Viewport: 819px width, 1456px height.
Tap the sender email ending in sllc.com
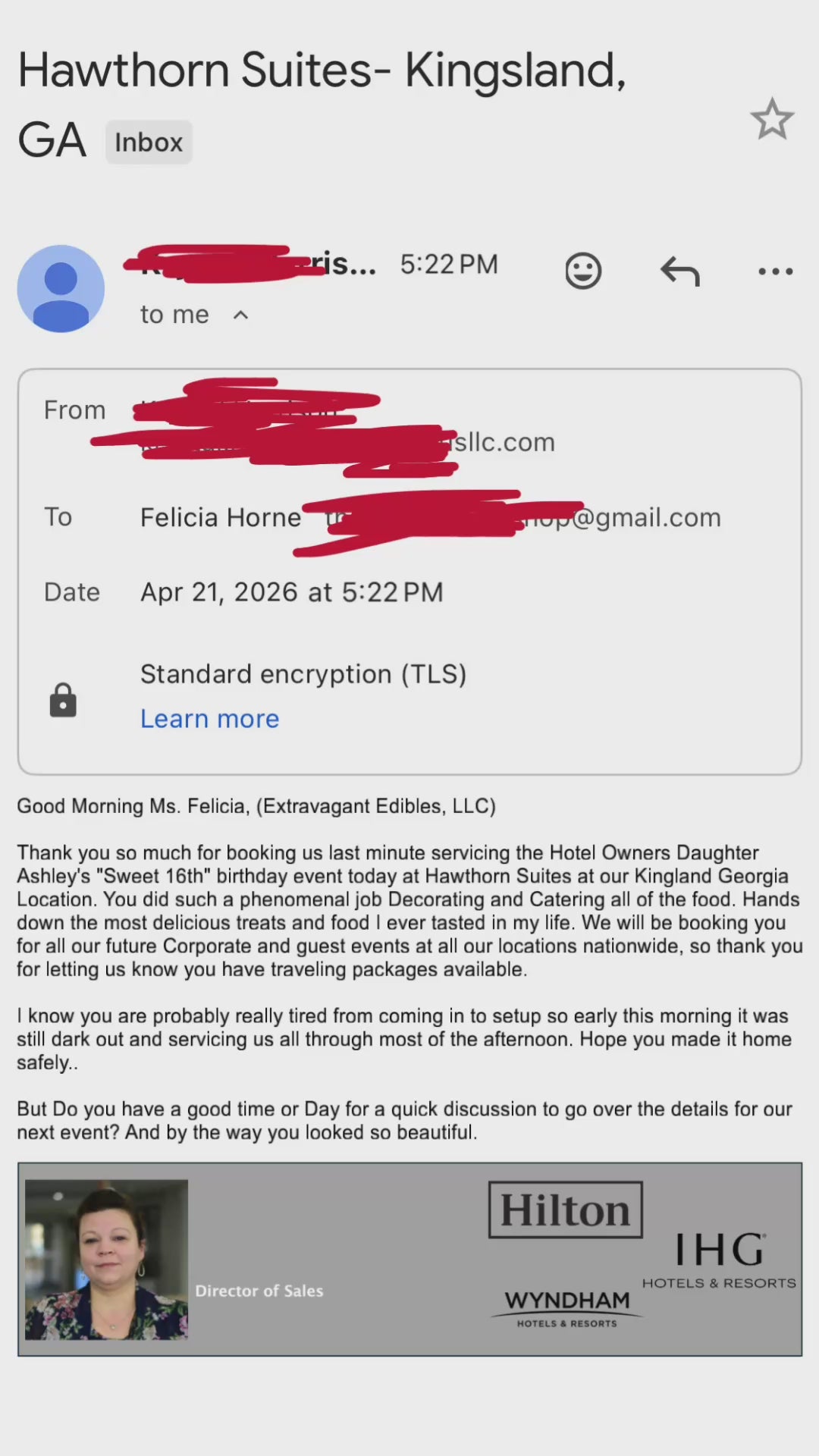[504, 442]
